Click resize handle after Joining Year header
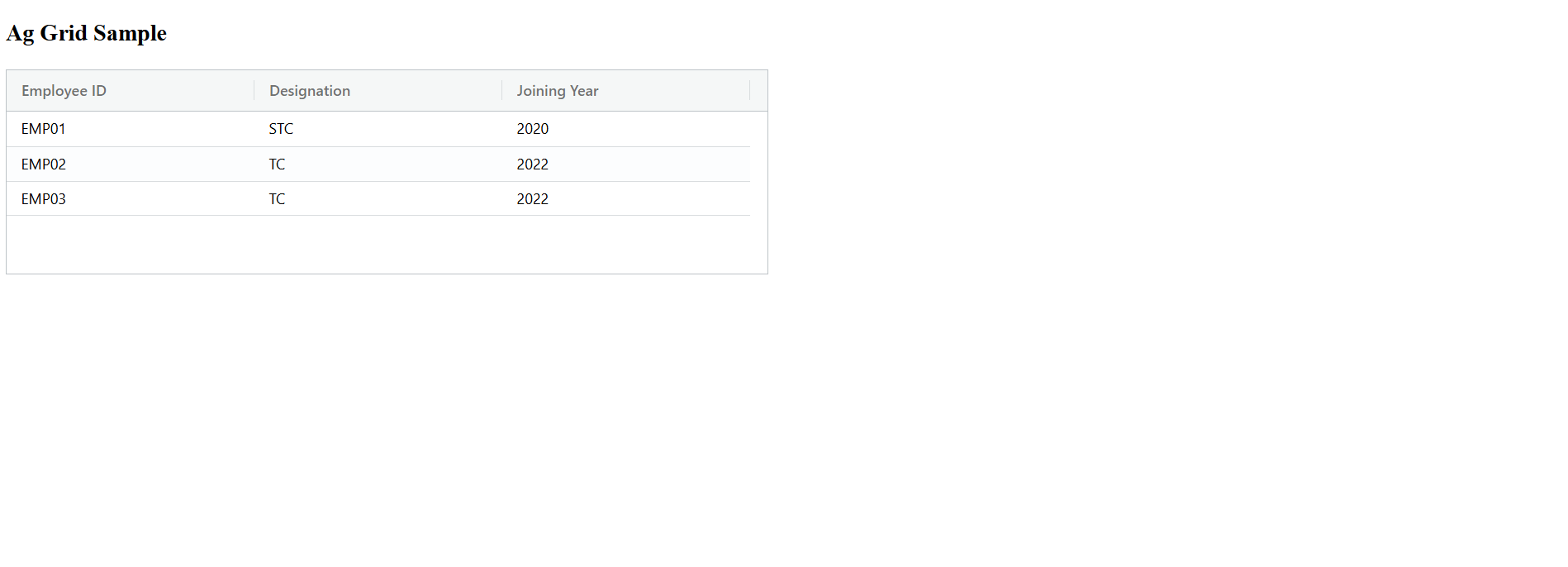Image resolution: width=1568 pixels, height=567 pixels. click(x=749, y=91)
